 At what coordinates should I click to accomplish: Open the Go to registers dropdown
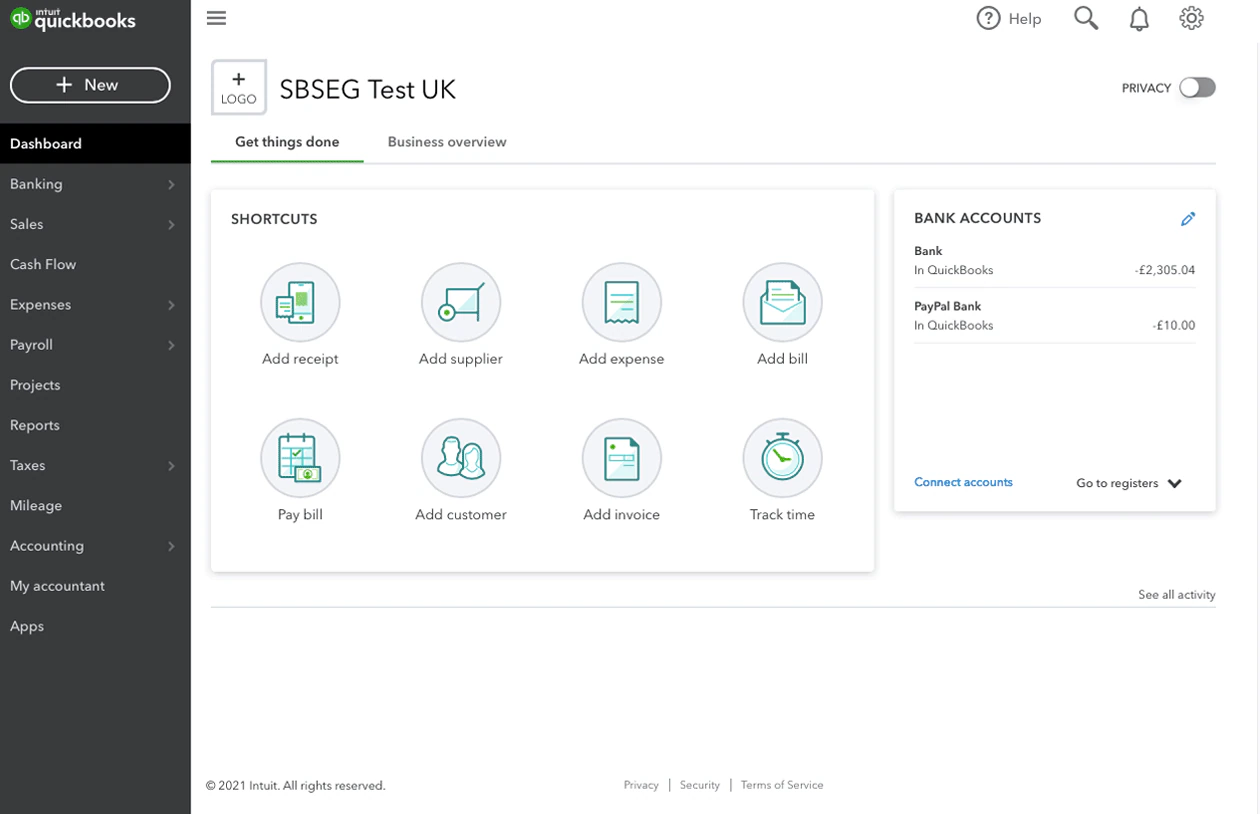pos(1129,483)
